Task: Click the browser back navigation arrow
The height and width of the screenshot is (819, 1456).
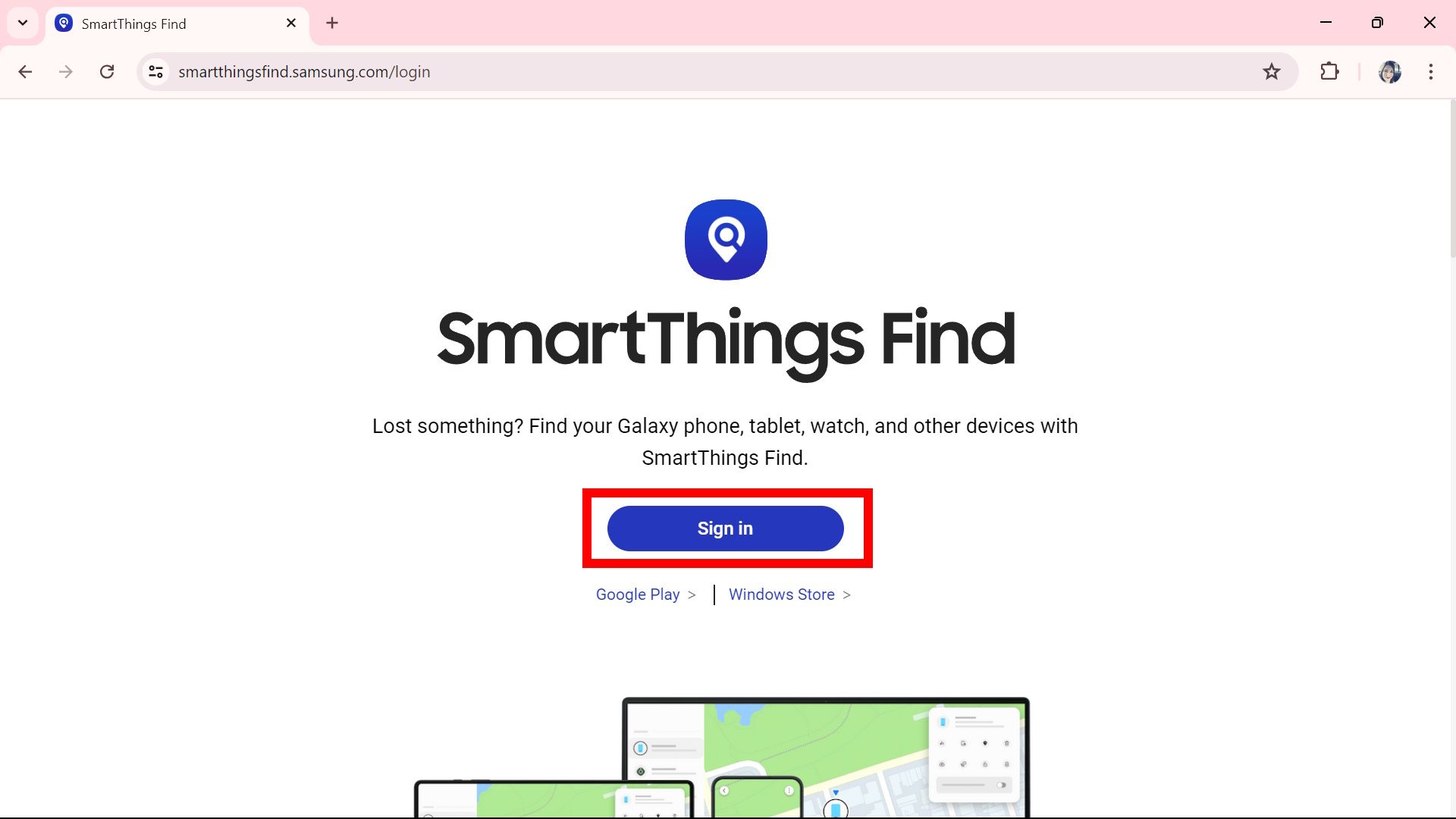Action: pyautogui.click(x=25, y=71)
